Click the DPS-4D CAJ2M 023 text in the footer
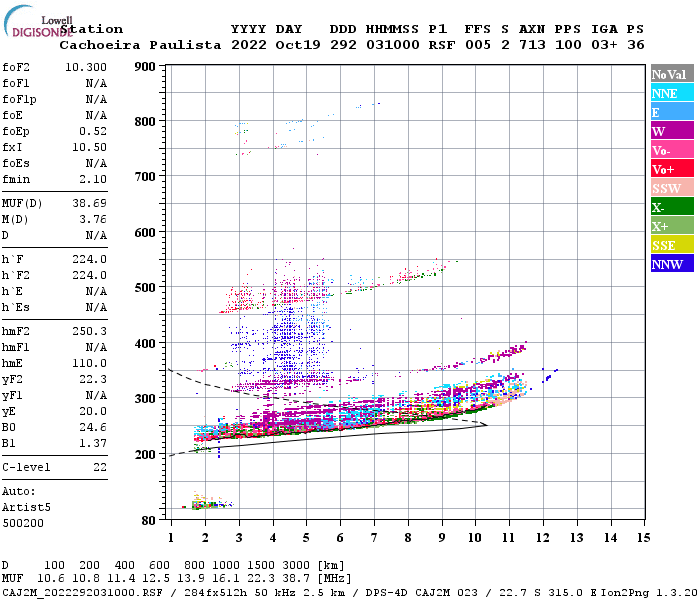 tap(421, 593)
